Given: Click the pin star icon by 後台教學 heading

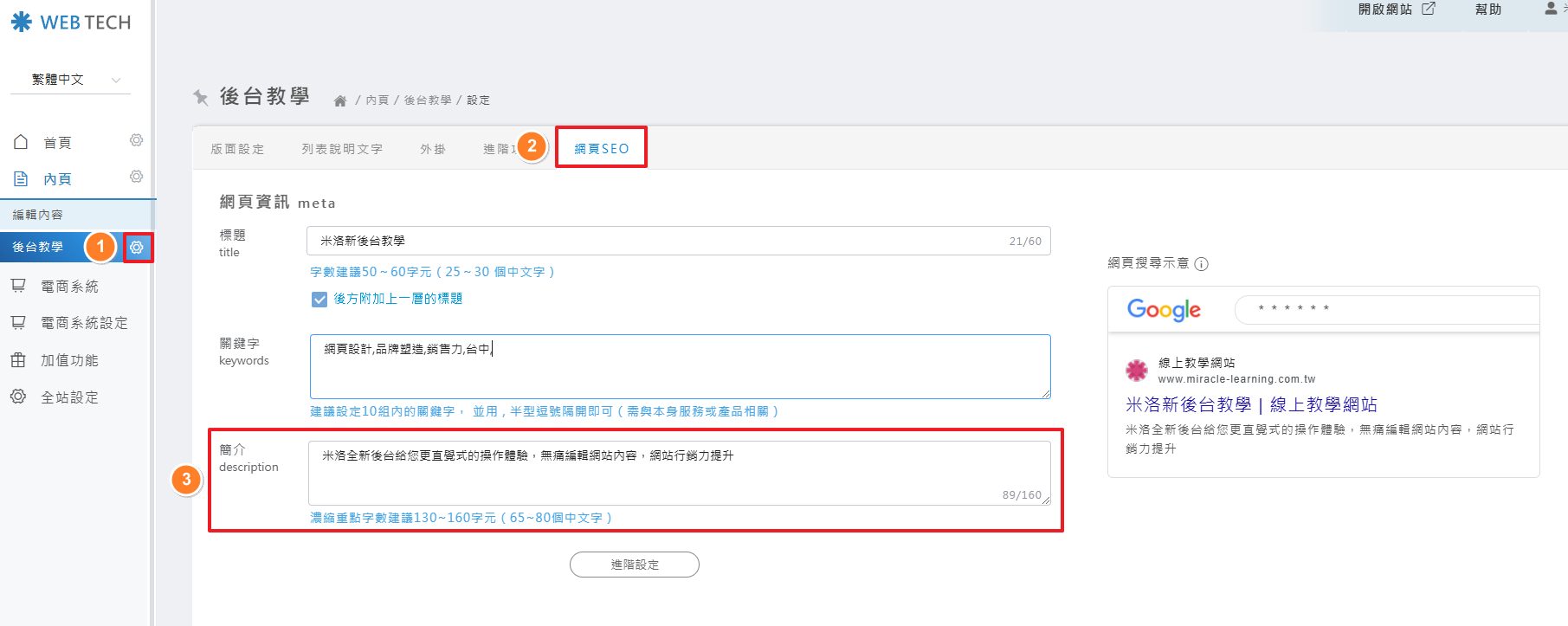Looking at the screenshot, I should click(201, 97).
